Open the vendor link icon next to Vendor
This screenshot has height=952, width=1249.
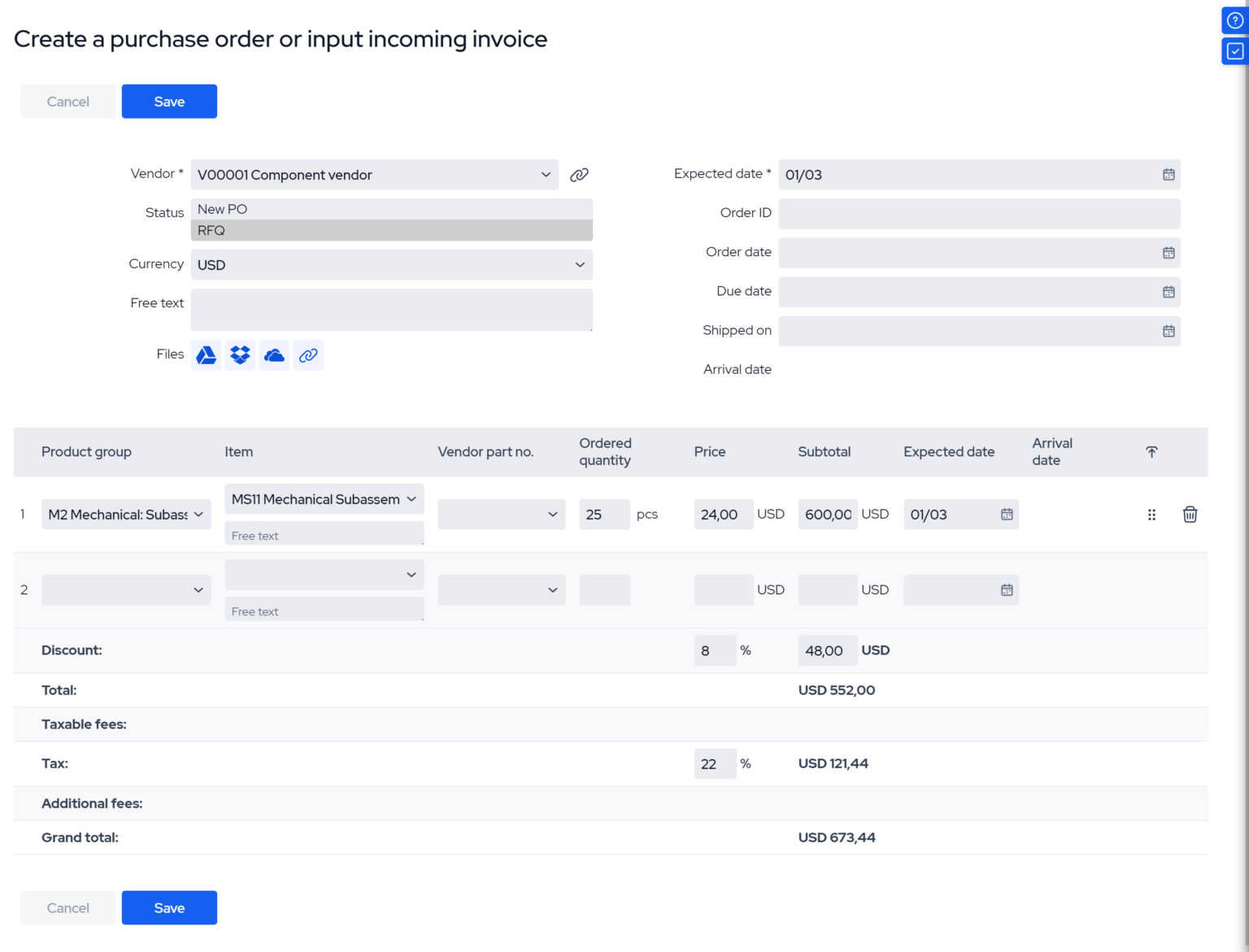point(579,174)
